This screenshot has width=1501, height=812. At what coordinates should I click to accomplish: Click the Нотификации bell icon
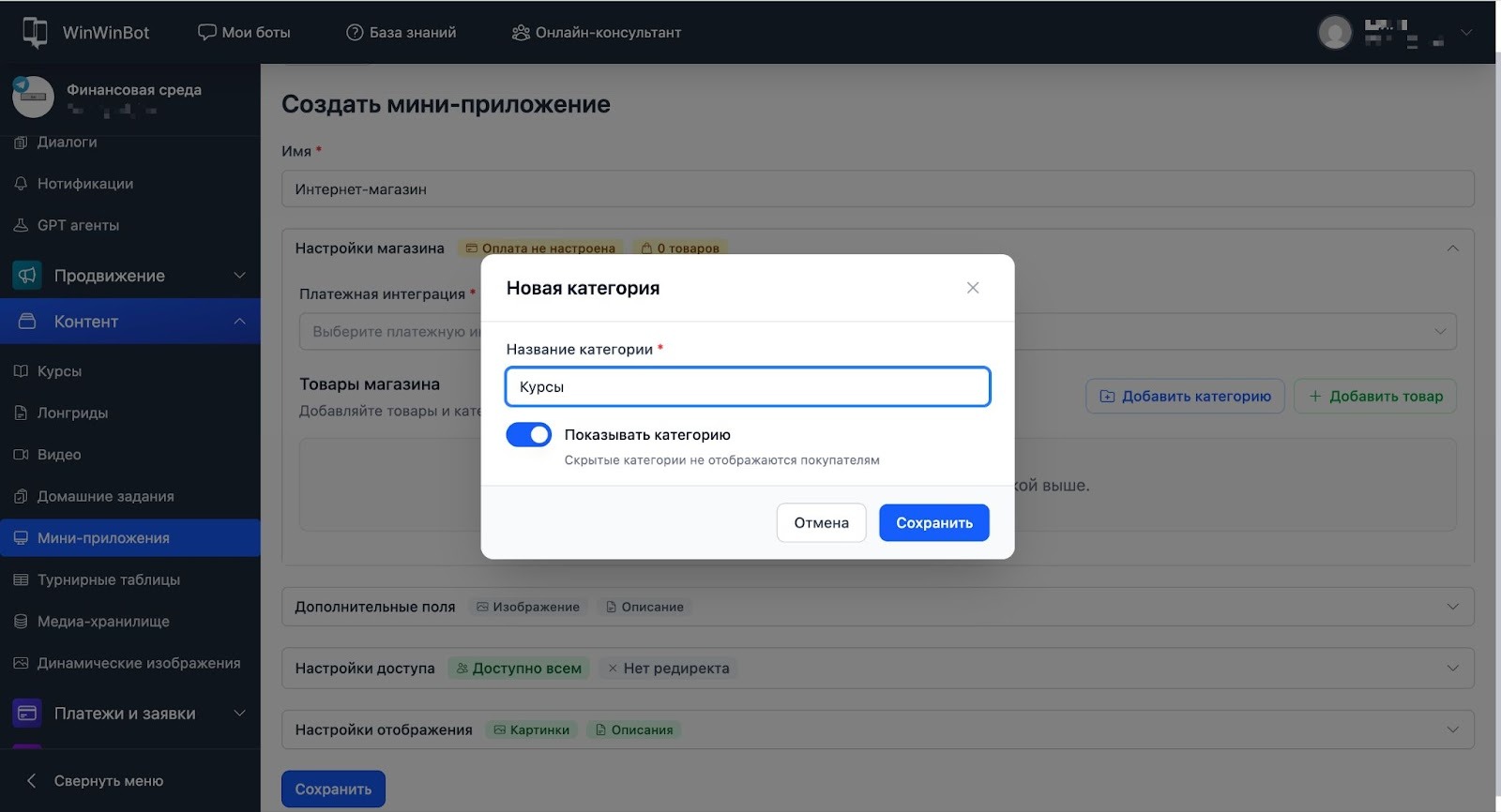click(21, 184)
